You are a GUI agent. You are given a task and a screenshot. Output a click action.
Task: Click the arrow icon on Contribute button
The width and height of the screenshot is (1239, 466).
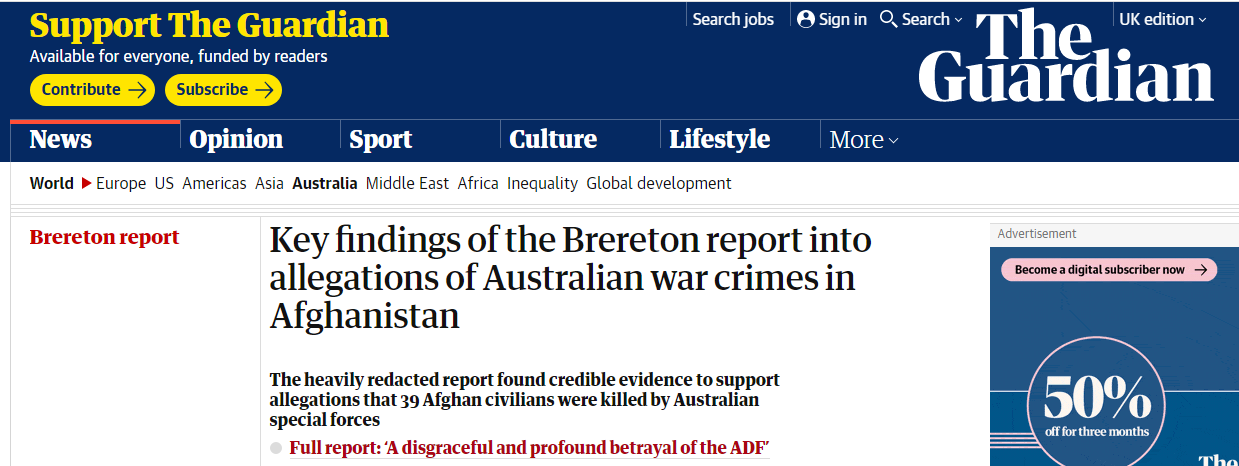point(138,90)
